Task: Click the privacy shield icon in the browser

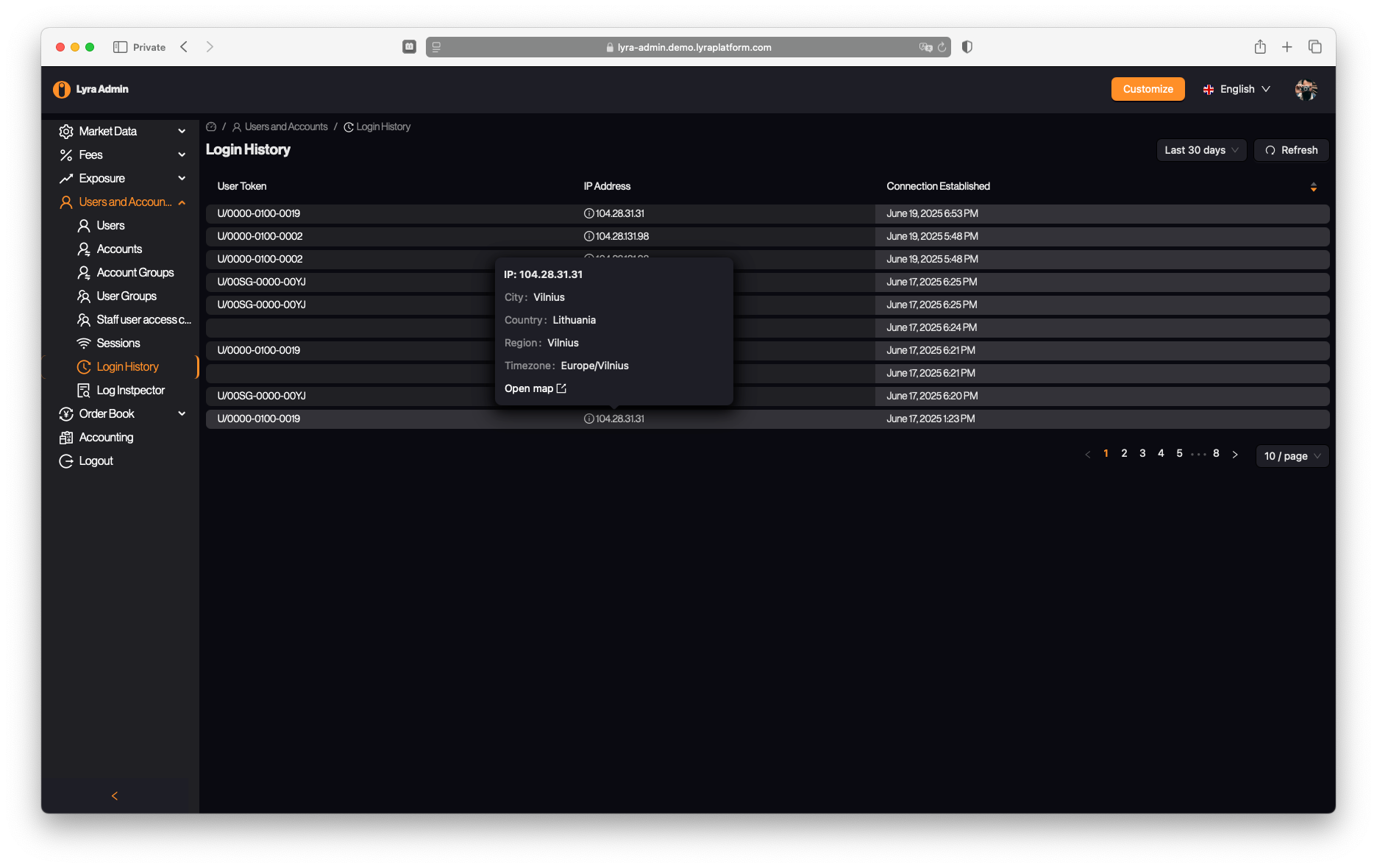Action: point(967,47)
